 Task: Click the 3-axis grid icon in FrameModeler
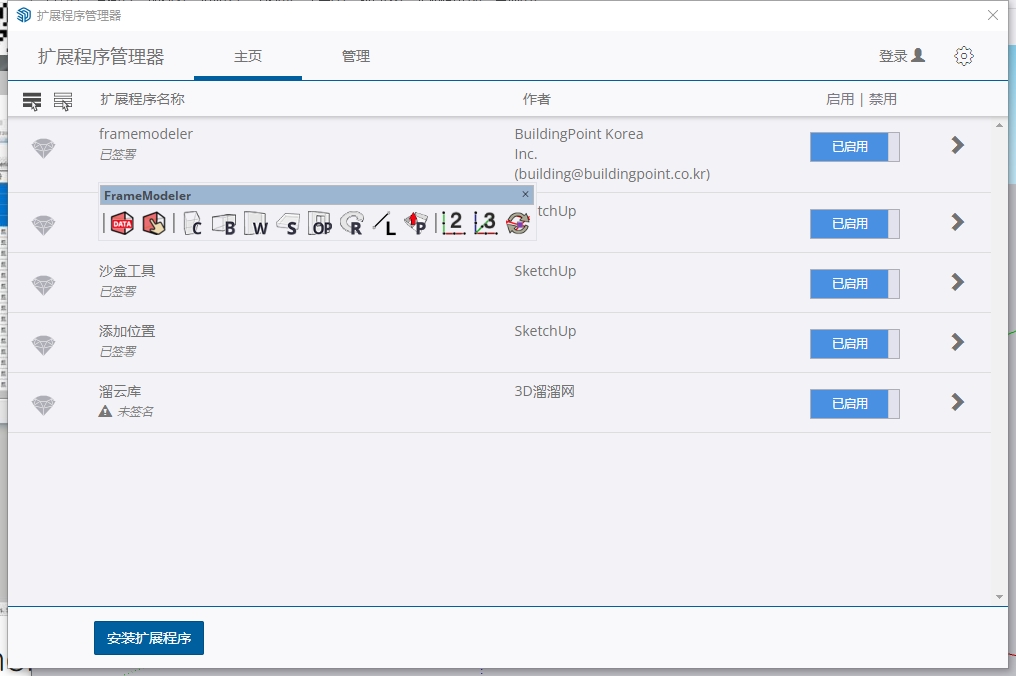485,224
